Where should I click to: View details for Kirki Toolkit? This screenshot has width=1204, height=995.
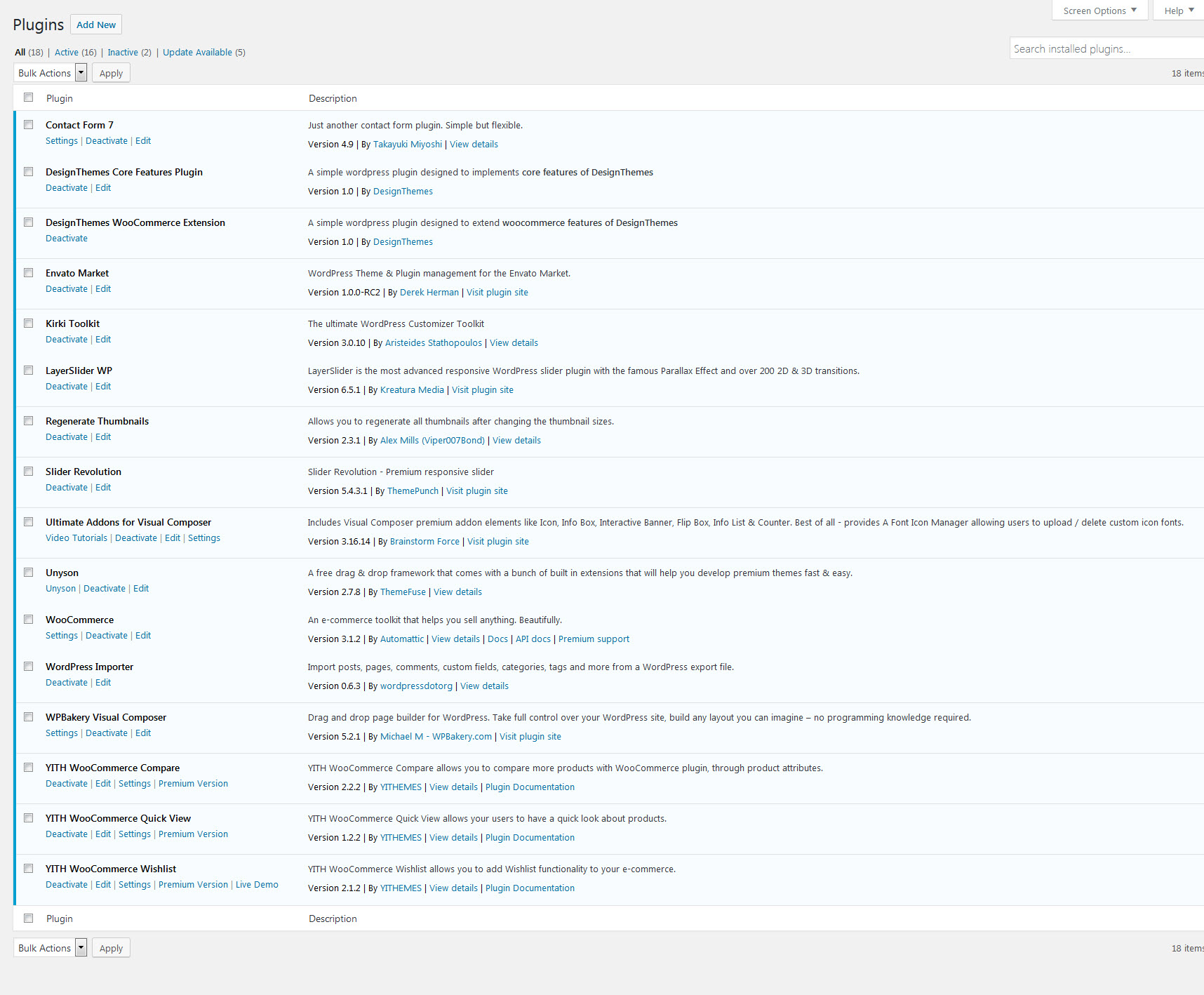514,343
